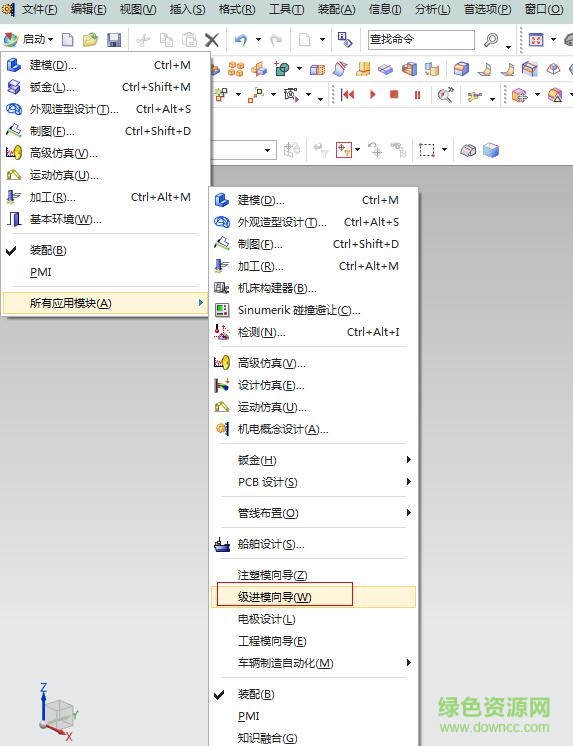The width and height of the screenshot is (573, 746).
Task: Click the orange component pattern icon
Action: [236, 69]
